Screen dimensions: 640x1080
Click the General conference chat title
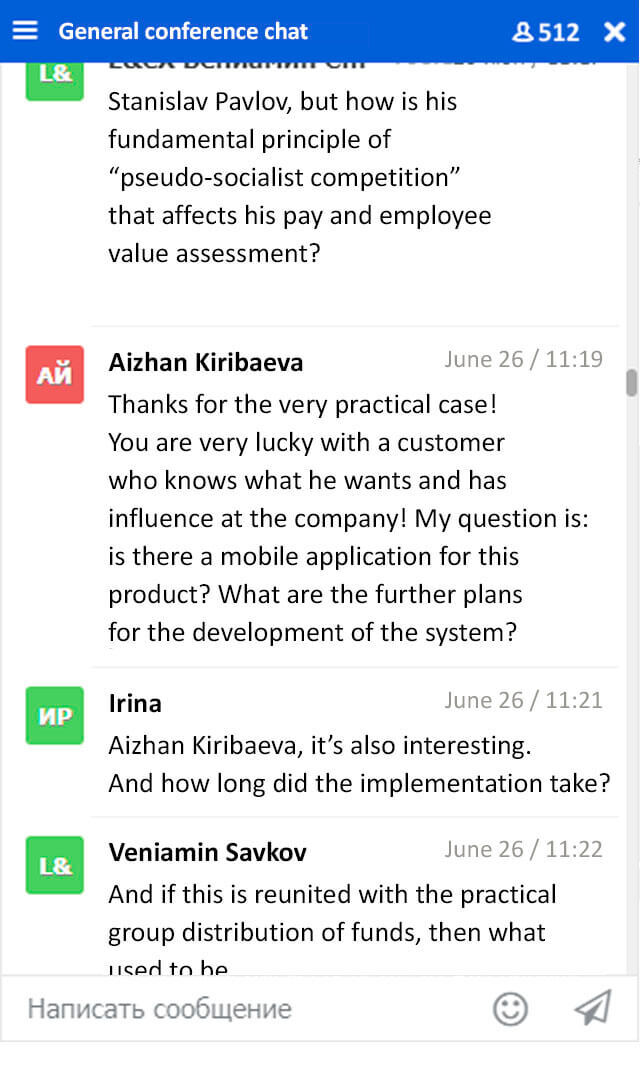[183, 31]
